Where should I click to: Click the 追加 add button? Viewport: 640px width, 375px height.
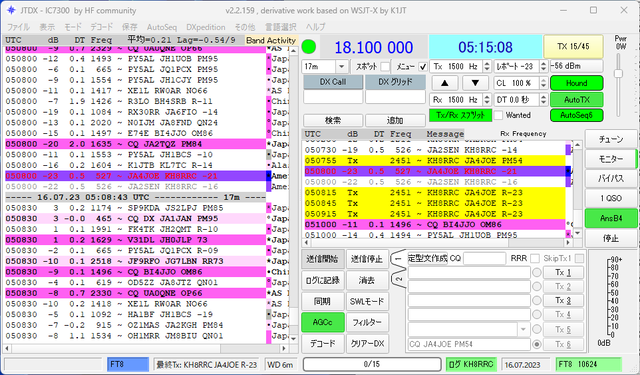click(395, 120)
